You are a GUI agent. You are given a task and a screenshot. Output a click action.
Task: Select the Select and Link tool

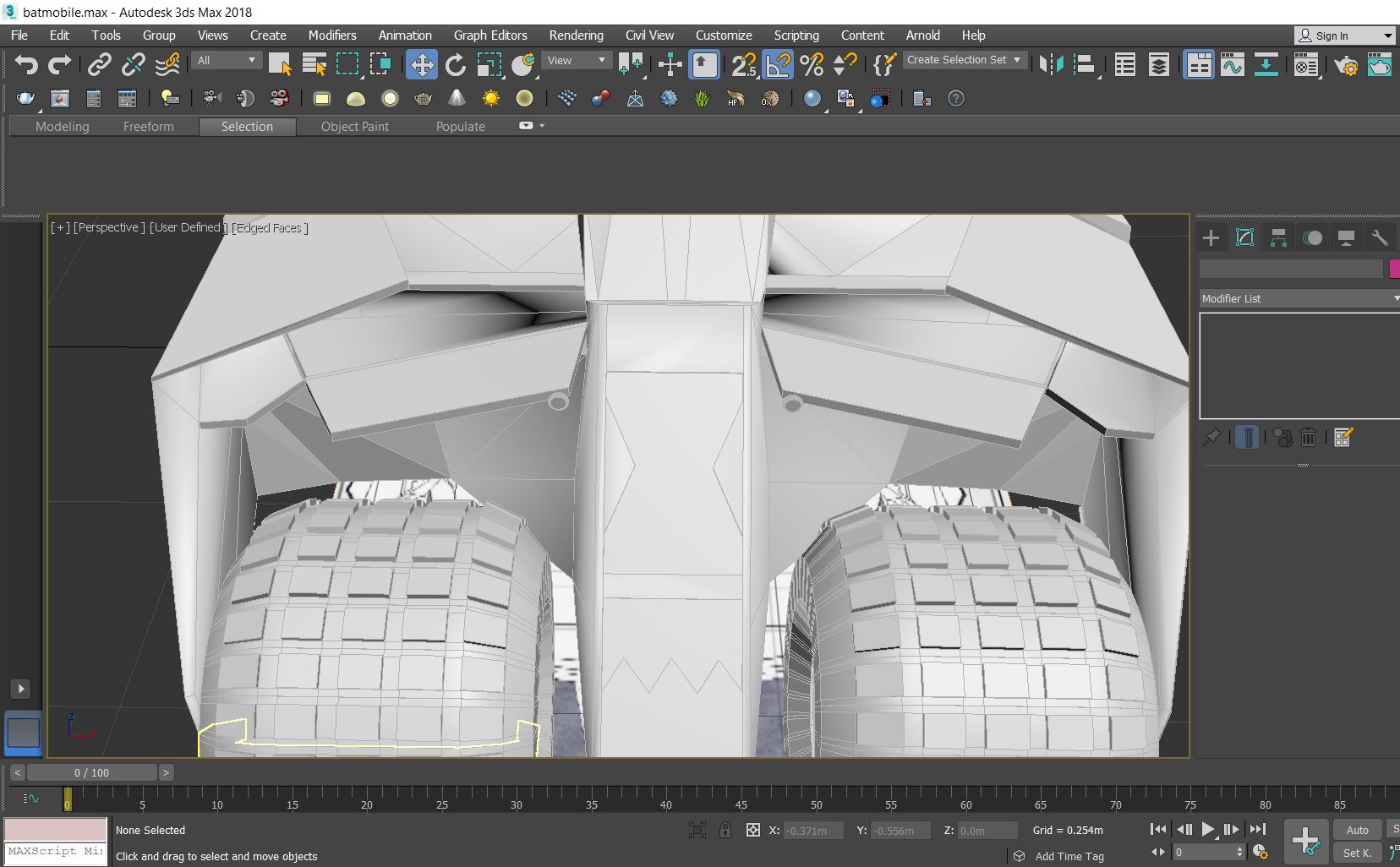tap(100, 64)
